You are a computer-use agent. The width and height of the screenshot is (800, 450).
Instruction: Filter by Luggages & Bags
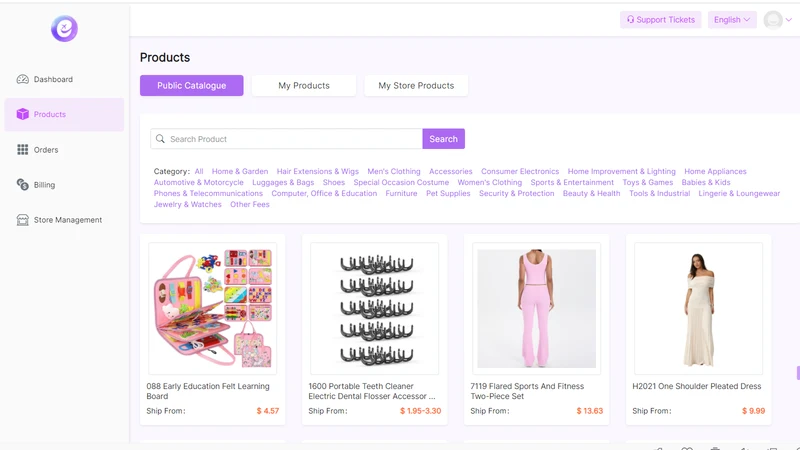[283, 182]
